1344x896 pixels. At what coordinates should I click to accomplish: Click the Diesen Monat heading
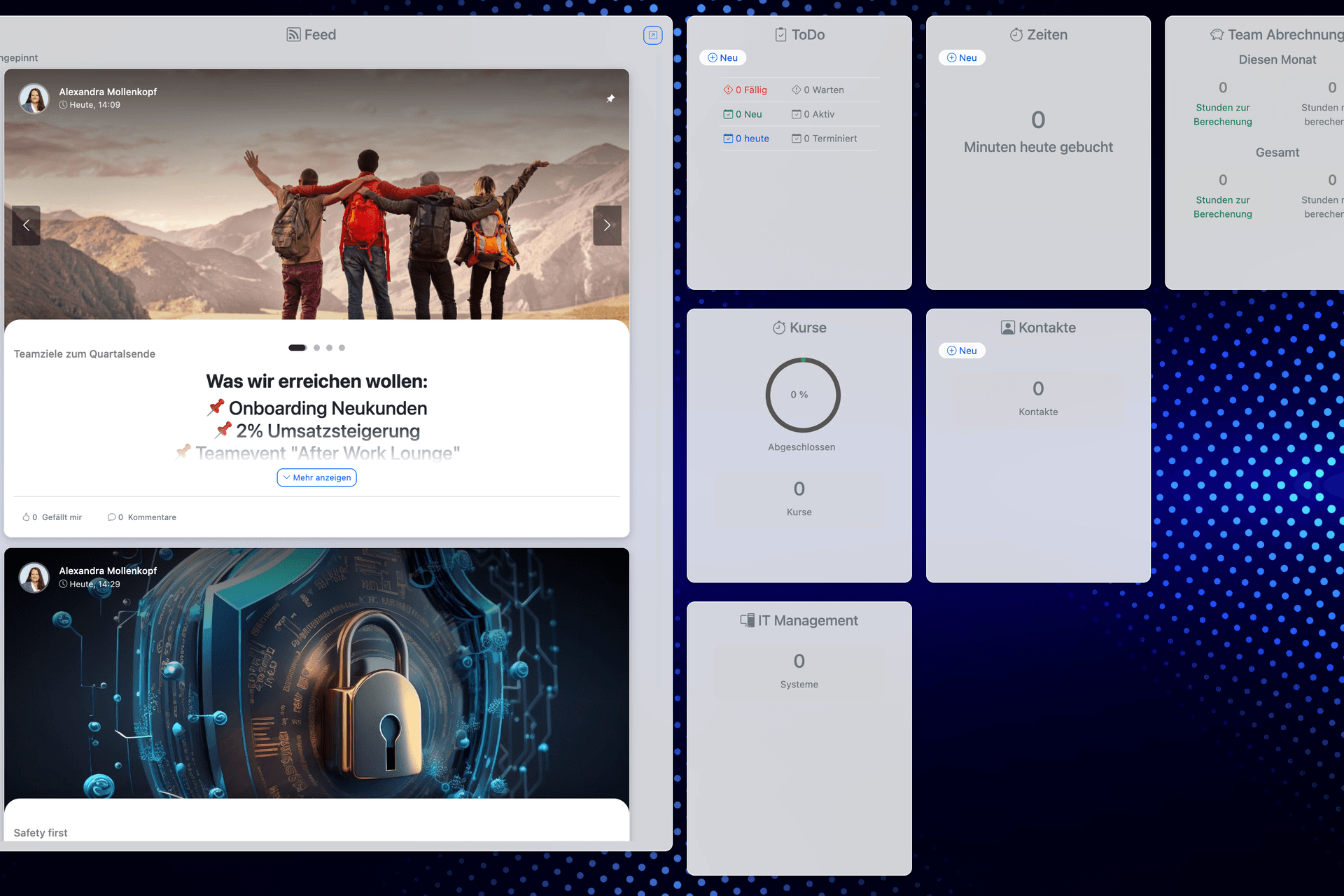(x=1277, y=60)
